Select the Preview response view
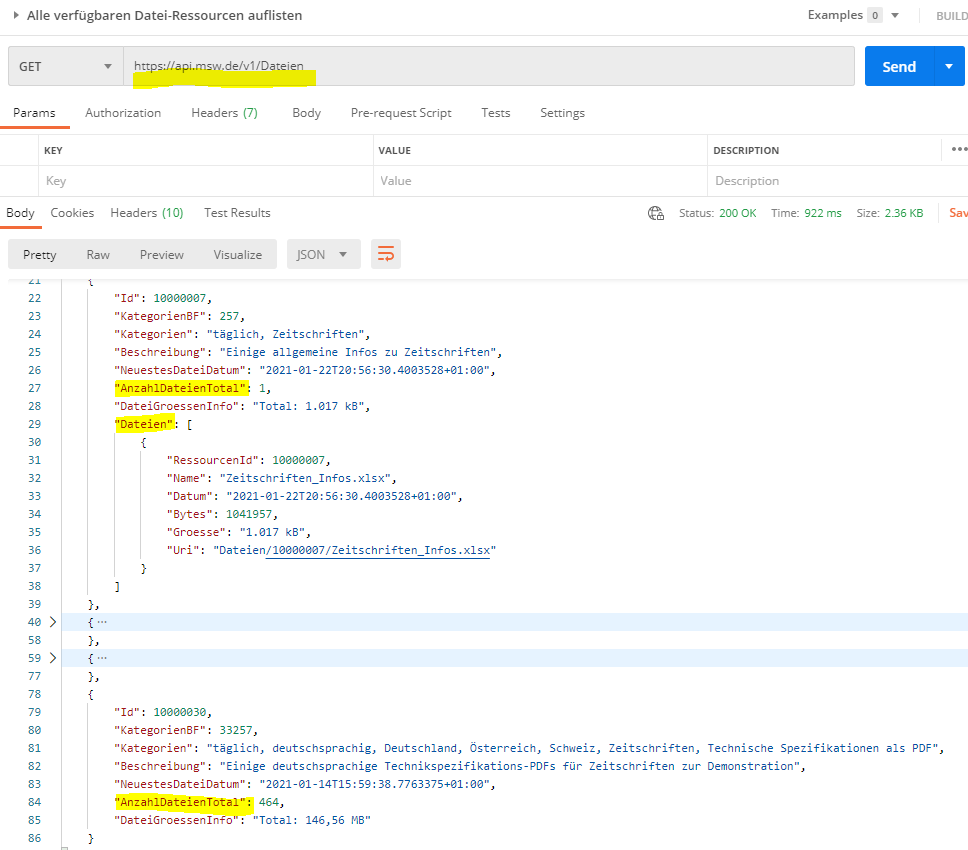This screenshot has width=968, height=850. click(161, 254)
